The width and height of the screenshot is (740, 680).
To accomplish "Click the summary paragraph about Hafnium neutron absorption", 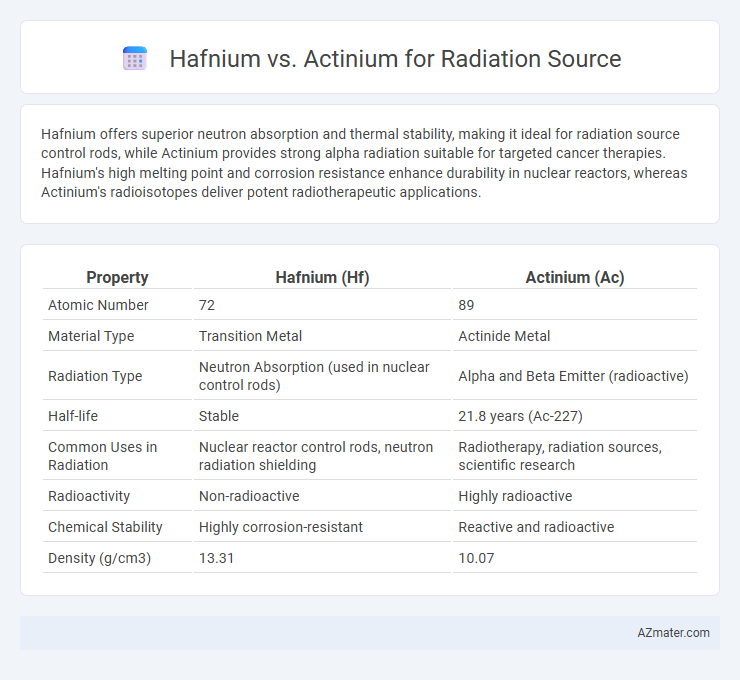I will 364,163.
